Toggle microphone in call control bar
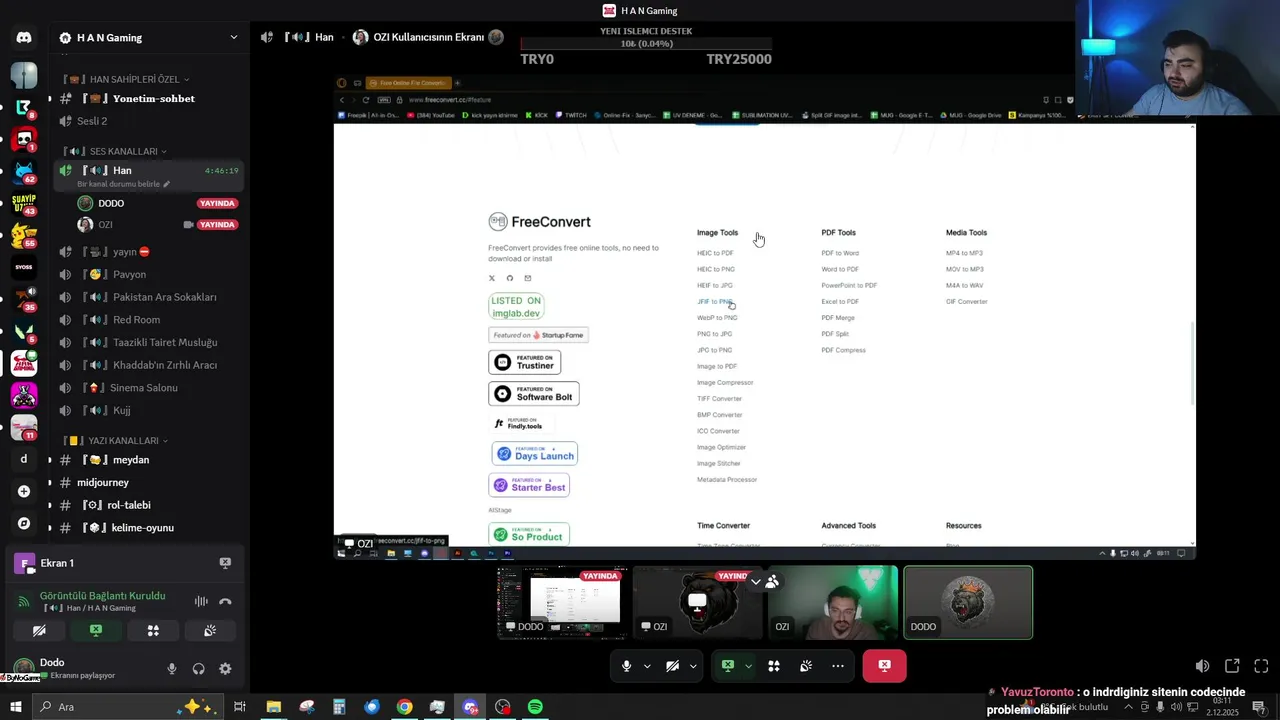 (x=626, y=666)
